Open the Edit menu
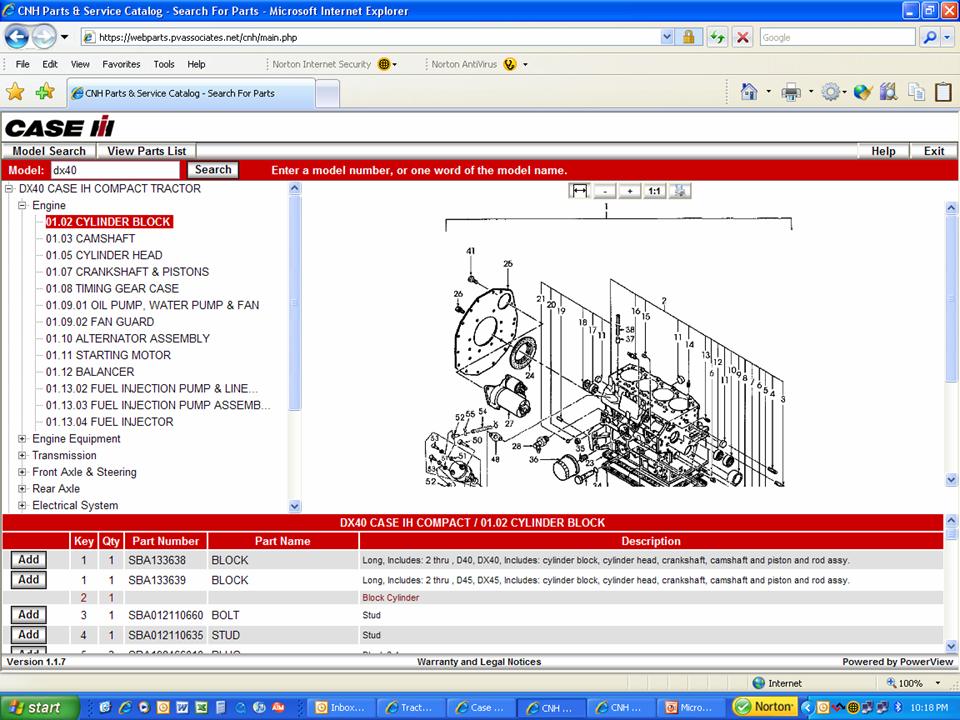The image size is (960, 720). pos(50,64)
